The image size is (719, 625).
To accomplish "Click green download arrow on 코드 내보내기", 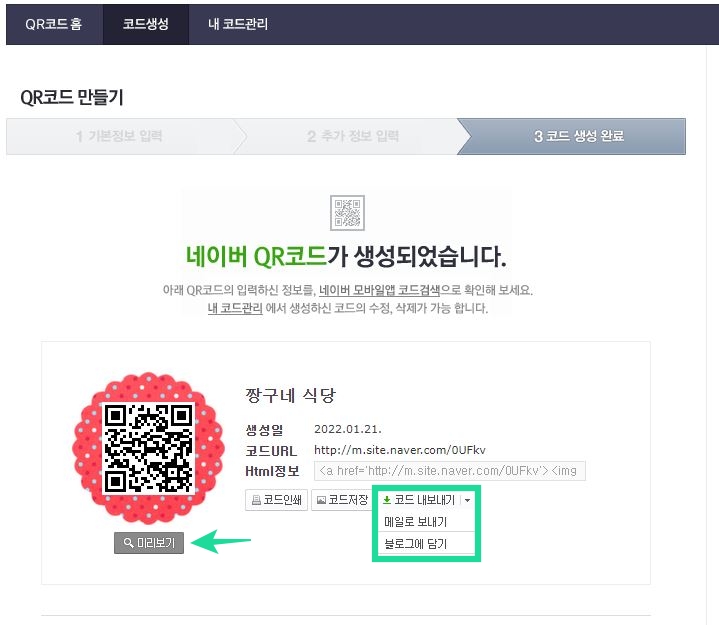I will coord(387,500).
